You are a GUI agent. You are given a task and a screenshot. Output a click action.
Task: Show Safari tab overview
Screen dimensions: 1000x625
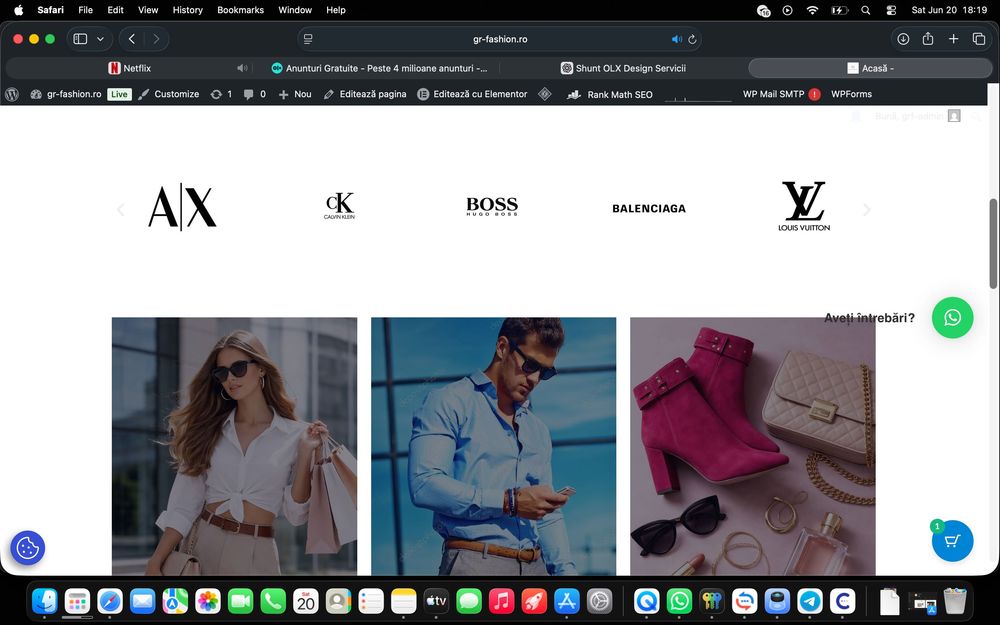point(979,39)
